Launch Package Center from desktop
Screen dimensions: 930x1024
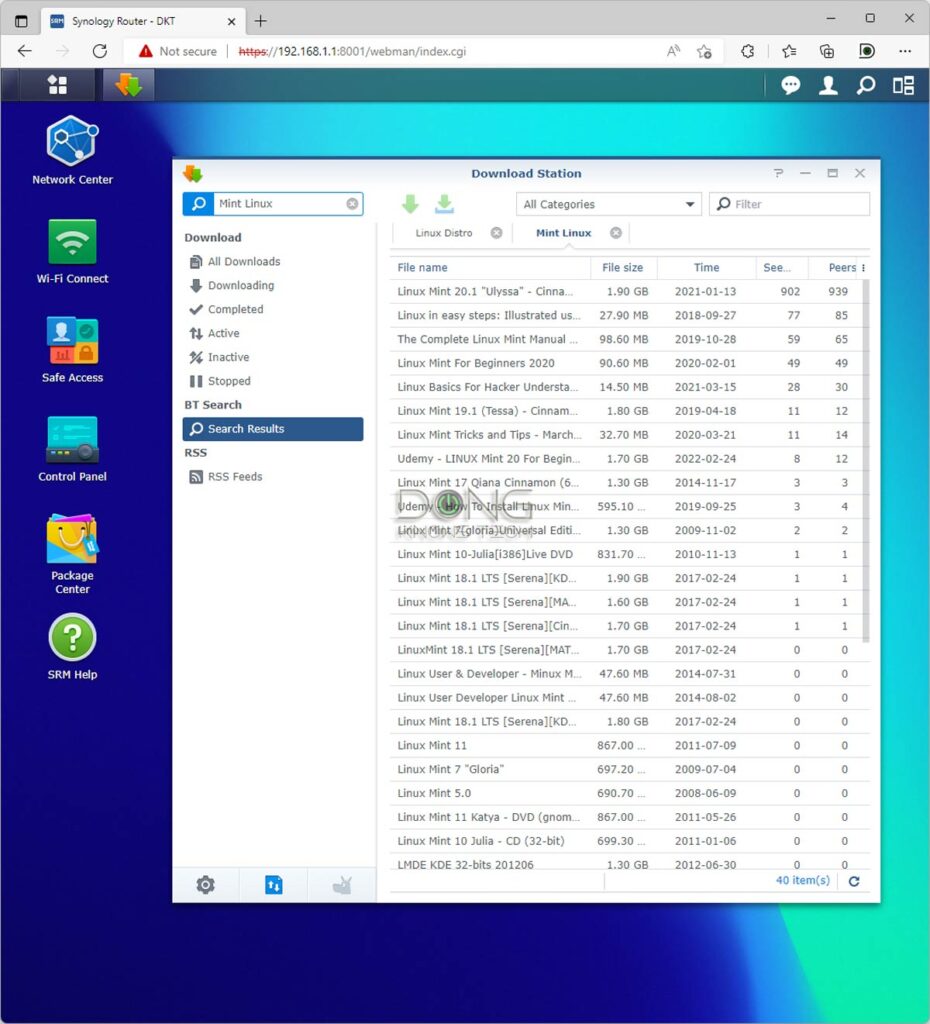coord(72,554)
